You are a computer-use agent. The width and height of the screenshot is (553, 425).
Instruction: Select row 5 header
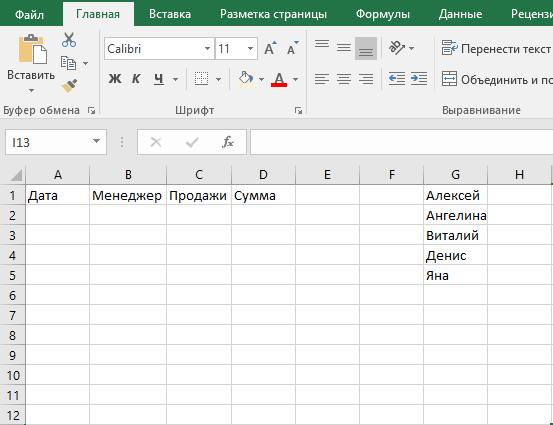(x=12, y=275)
